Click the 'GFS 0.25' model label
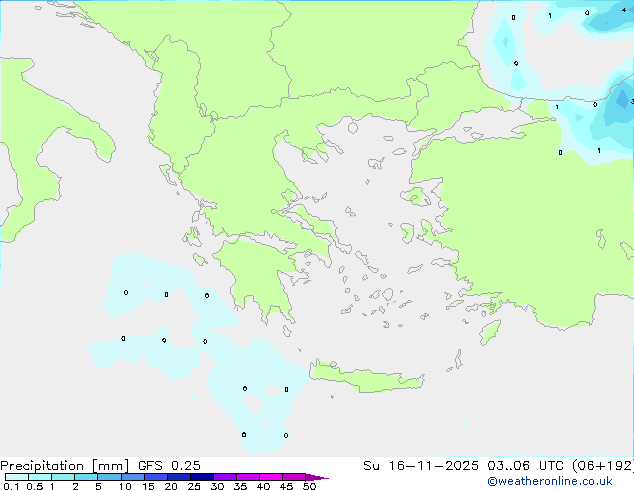The image size is (634, 490). click(x=169, y=466)
